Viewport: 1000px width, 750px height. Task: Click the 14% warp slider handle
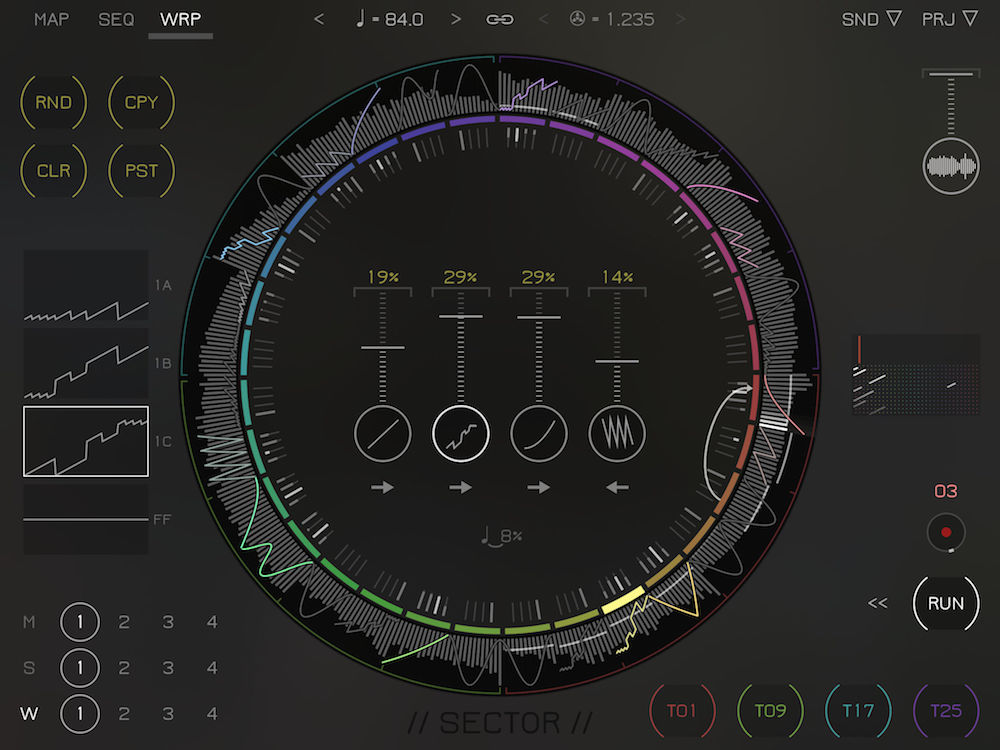tap(617, 362)
